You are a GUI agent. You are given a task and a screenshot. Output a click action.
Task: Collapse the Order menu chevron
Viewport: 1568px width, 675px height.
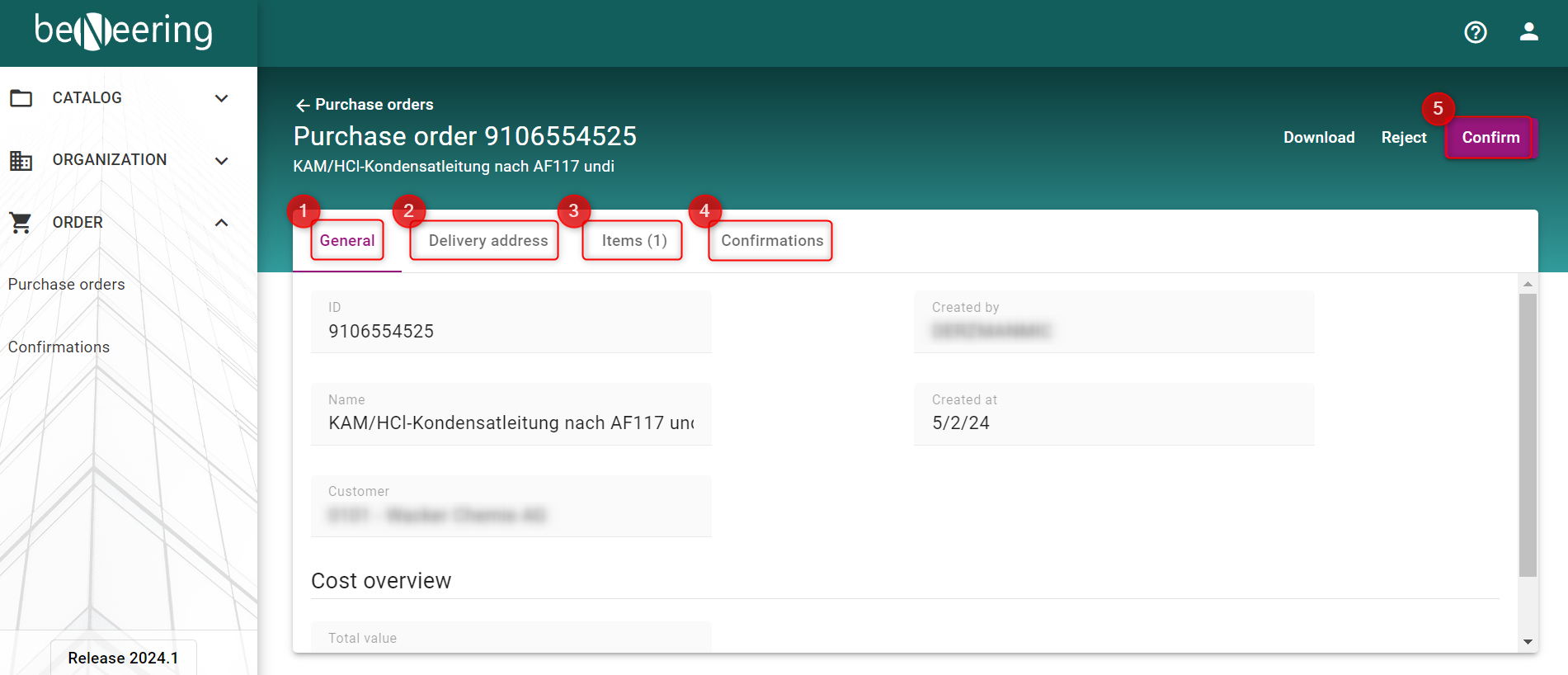[x=221, y=223]
